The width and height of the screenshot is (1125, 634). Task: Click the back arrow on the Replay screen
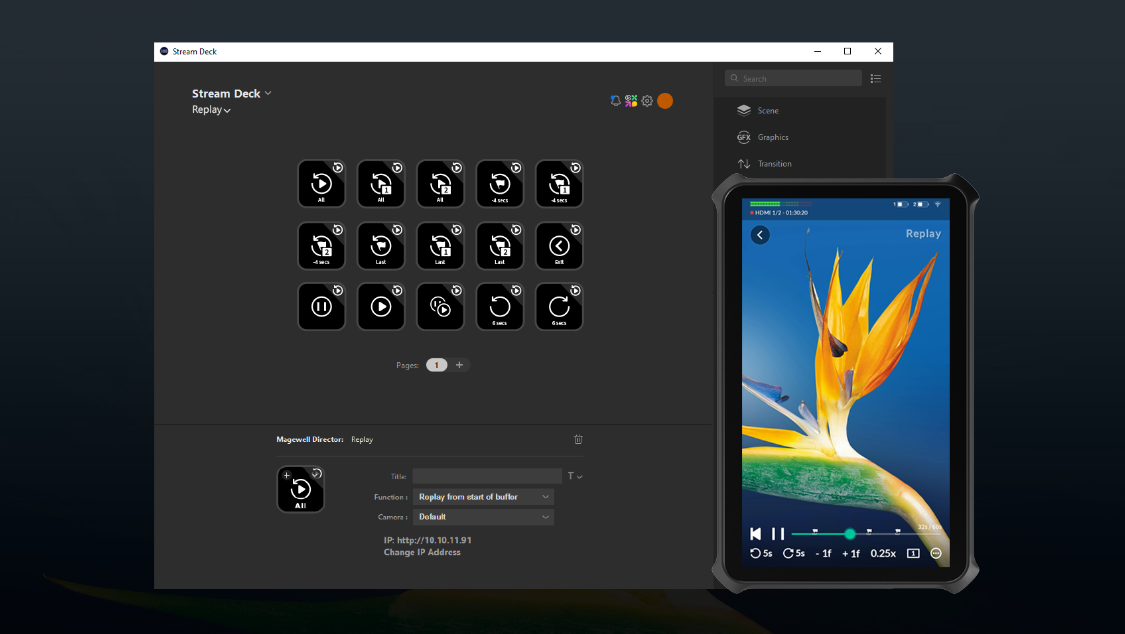[x=760, y=234]
